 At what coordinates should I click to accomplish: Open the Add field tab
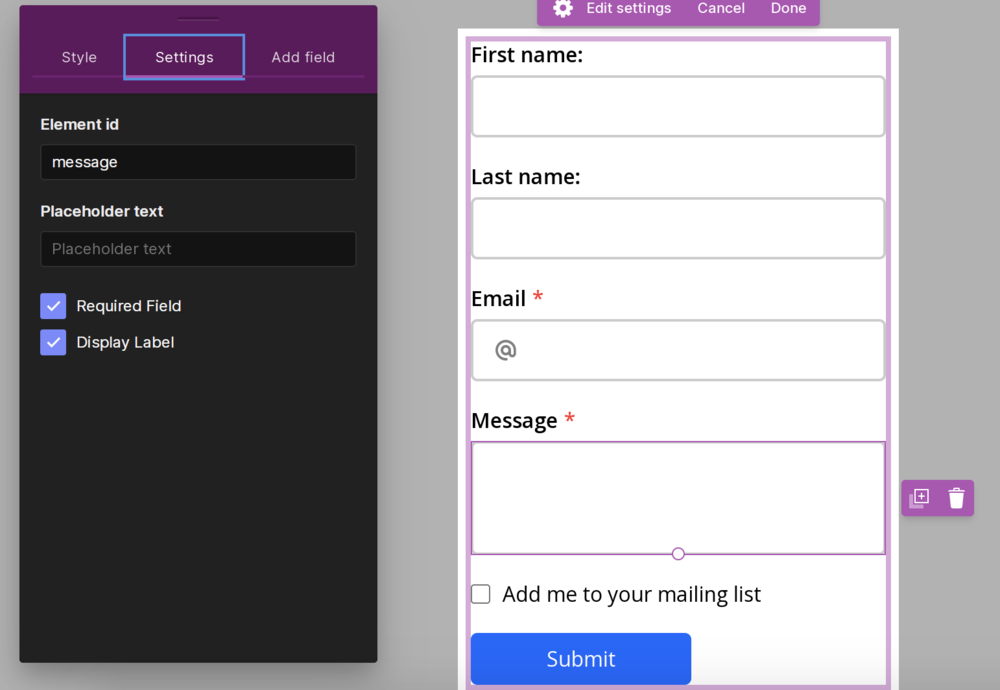(x=303, y=57)
